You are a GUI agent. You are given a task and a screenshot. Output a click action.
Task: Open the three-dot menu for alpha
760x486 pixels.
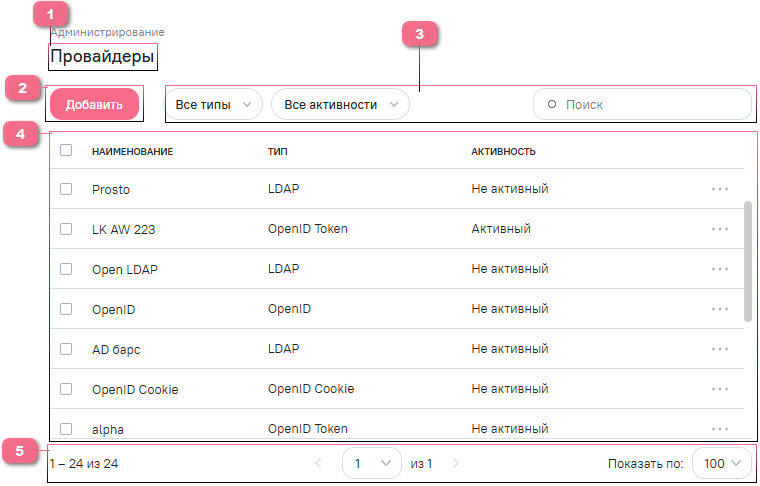click(x=720, y=429)
